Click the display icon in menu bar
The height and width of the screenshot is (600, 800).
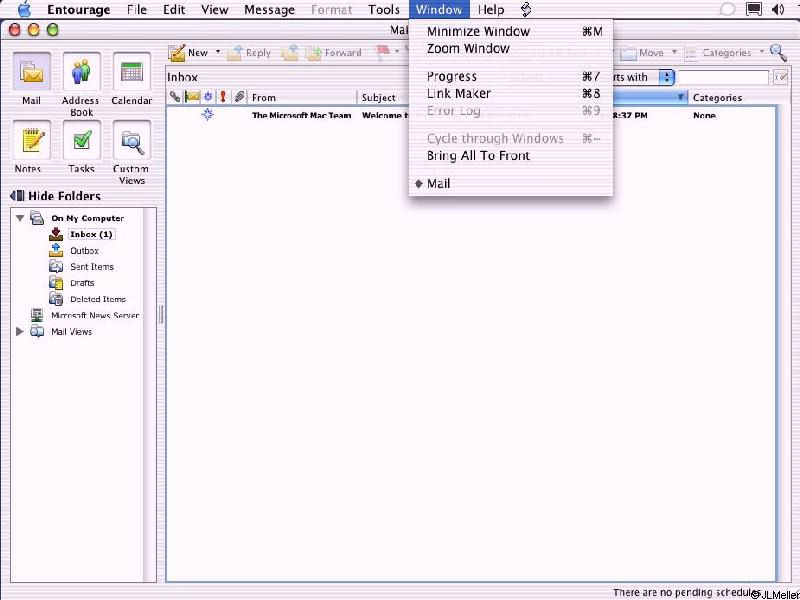click(754, 9)
